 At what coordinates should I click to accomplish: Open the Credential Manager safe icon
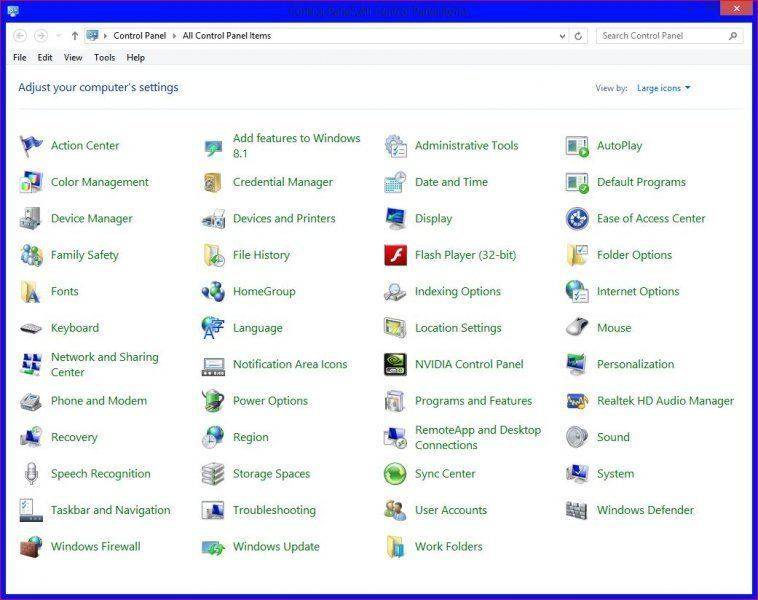coord(213,182)
